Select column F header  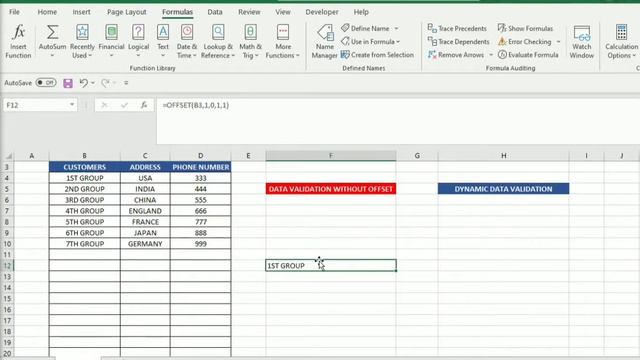[331, 156]
